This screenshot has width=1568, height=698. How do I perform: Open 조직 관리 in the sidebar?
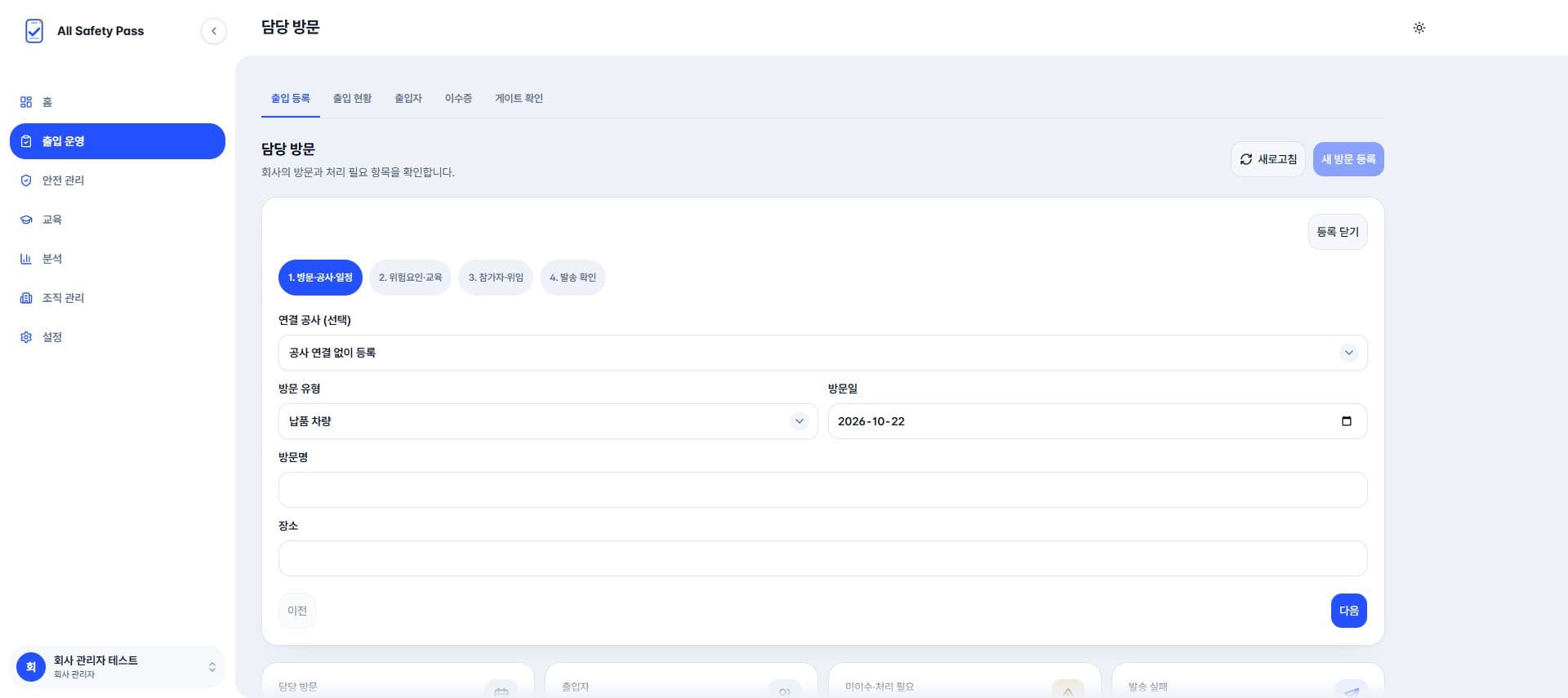[x=118, y=298]
